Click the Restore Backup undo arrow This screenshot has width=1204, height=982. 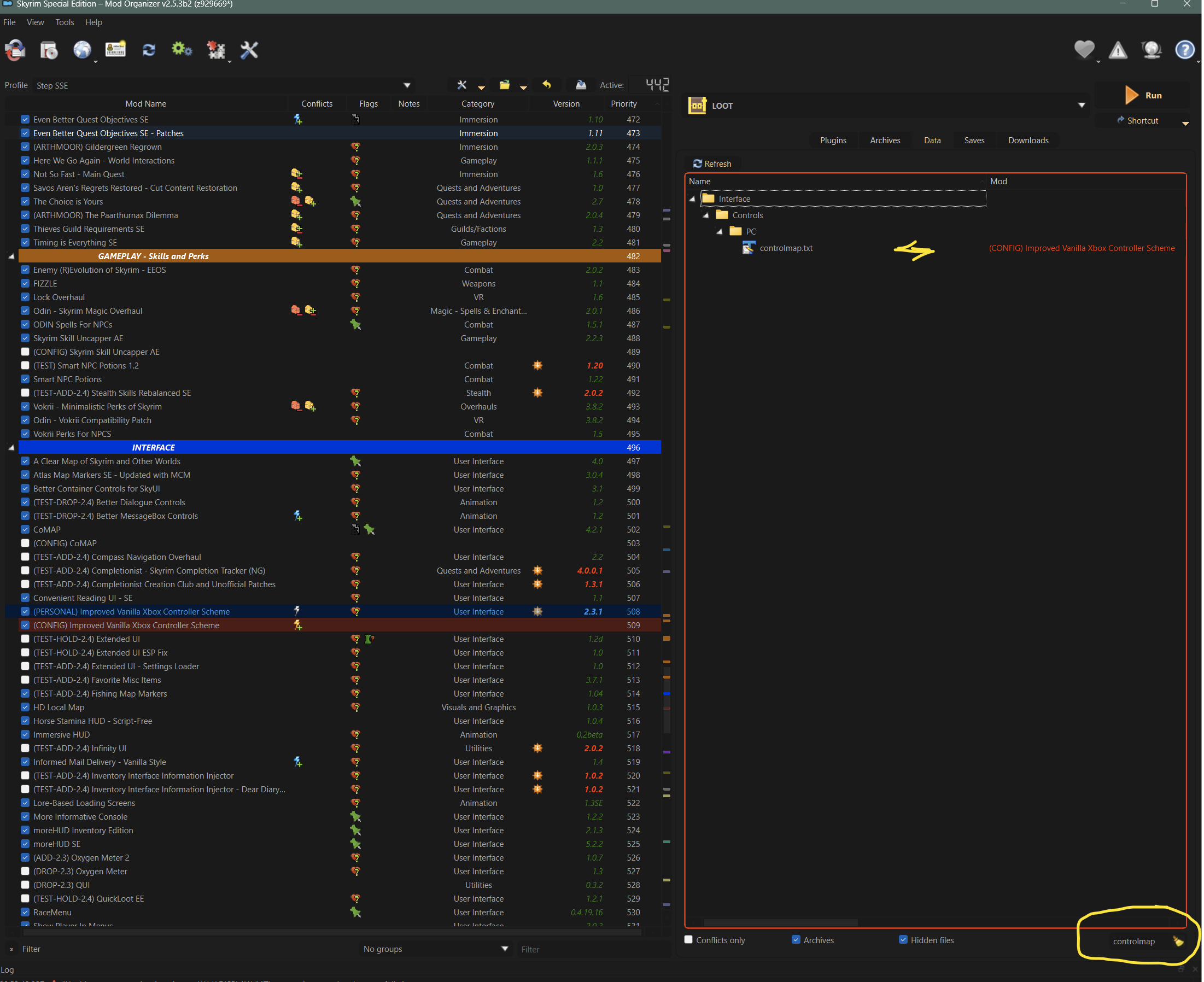pos(546,85)
